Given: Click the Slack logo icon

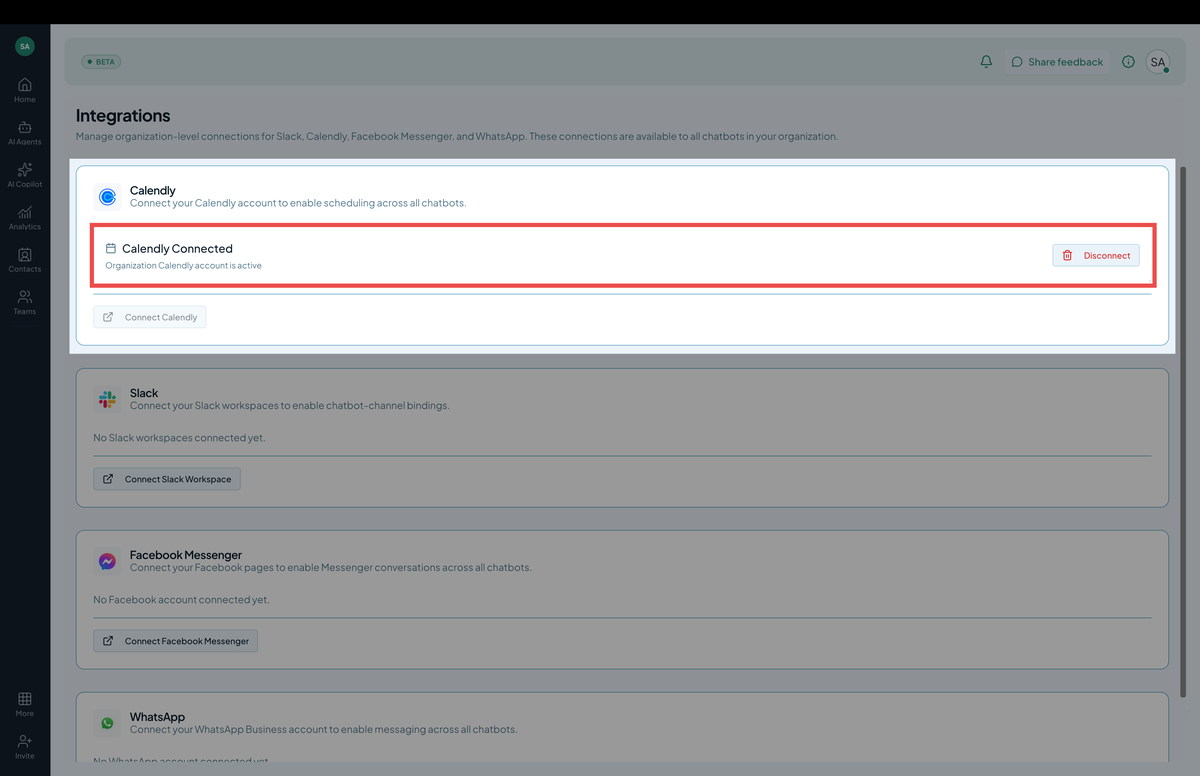Looking at the screenshot, I should click(x=107, y=399).
